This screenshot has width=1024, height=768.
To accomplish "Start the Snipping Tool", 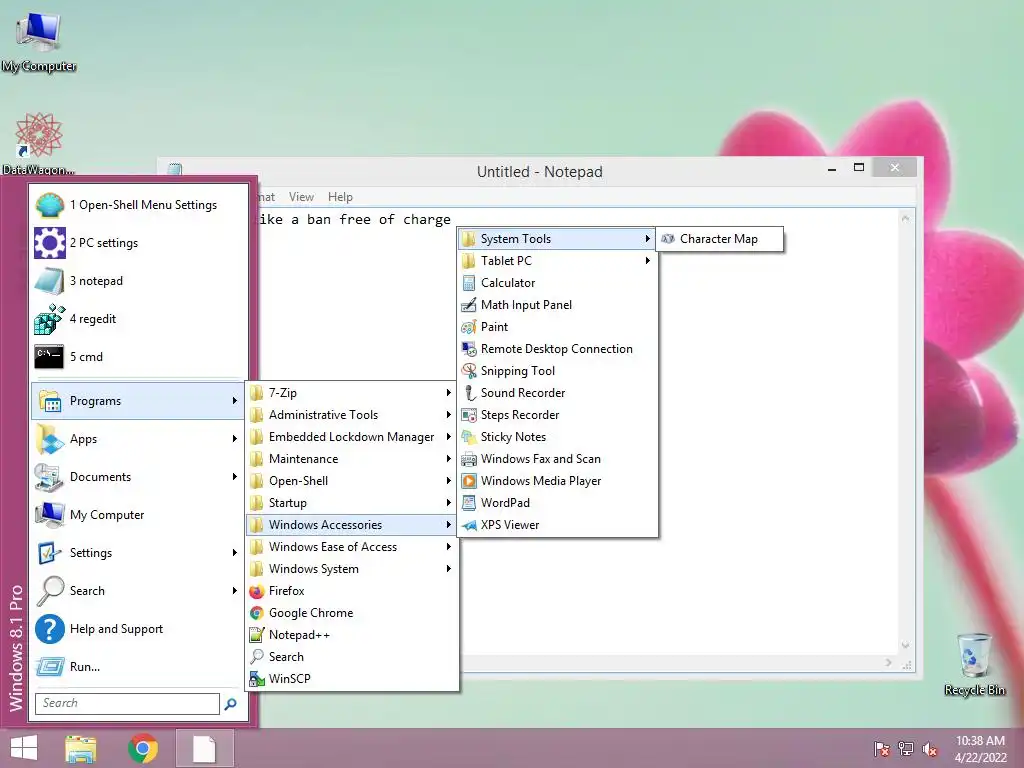I will (557, 371).
